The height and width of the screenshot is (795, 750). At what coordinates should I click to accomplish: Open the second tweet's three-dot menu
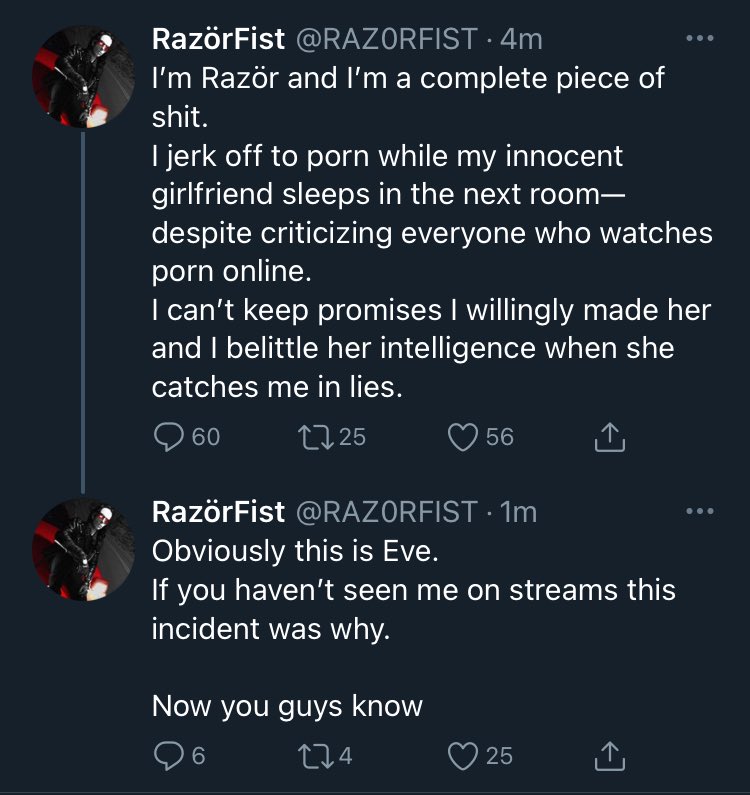click(x=699, y=512)
